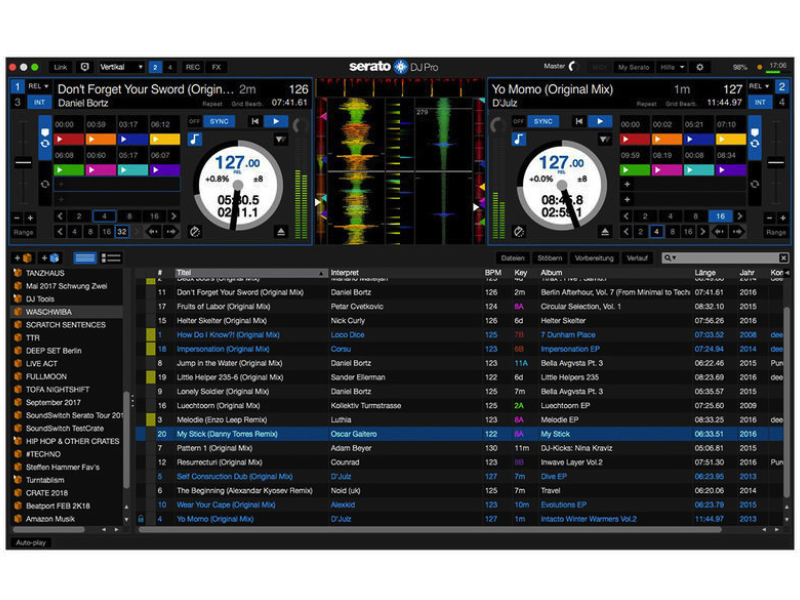
Task: Click deck 1 pitch fader handle
Action: (23, 163)
